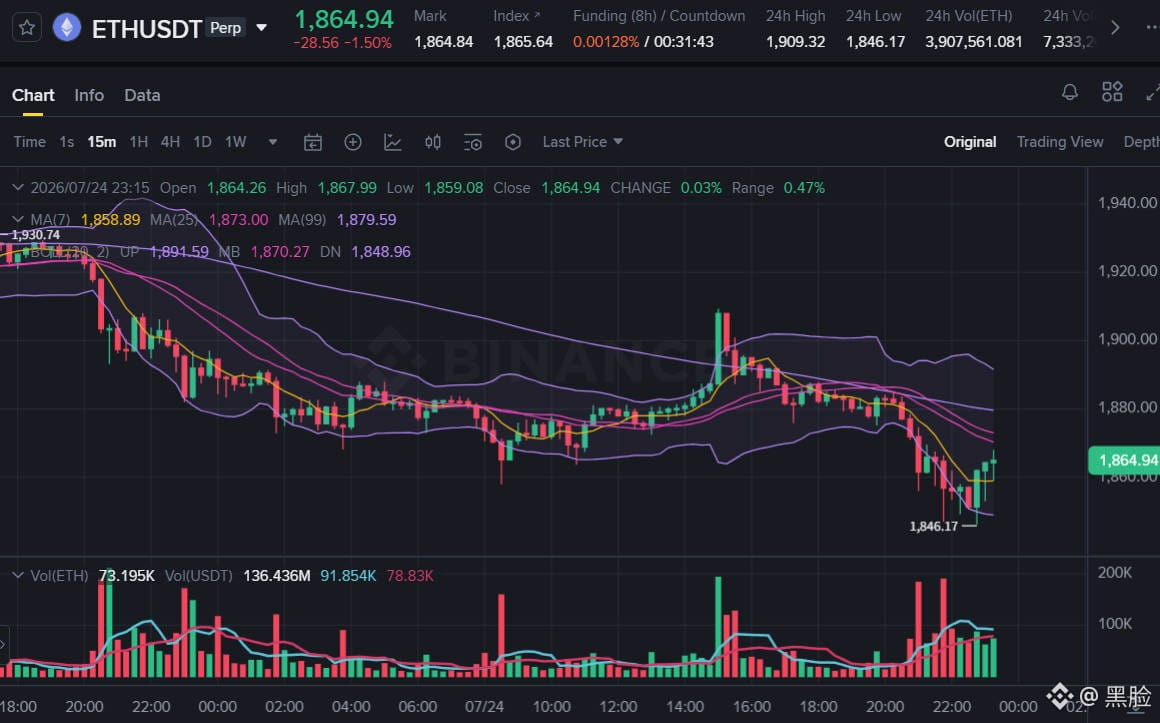Open the go-to-date calendar icon
The height and width of the screenshot is (723, 1160).
pos(313,142)
